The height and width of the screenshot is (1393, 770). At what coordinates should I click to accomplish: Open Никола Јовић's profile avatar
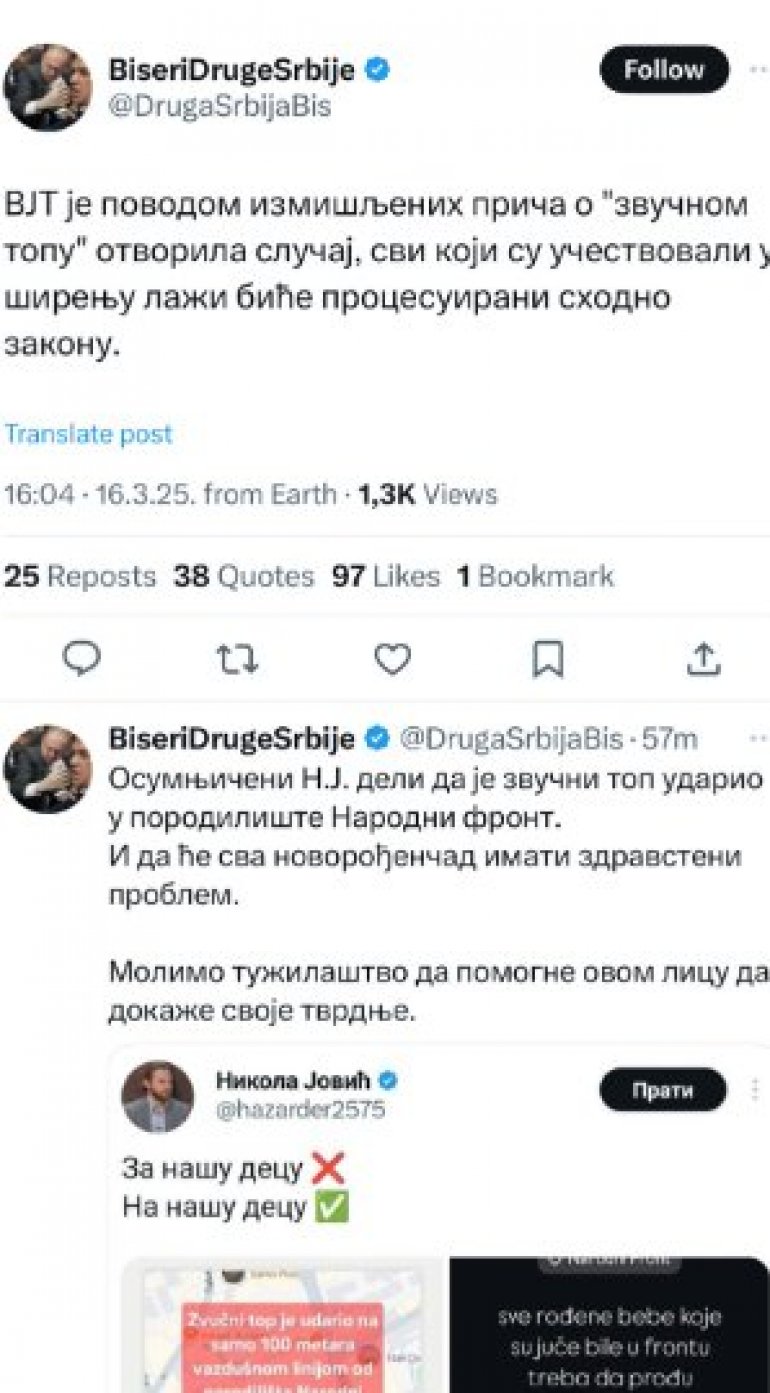[157, 1097]
